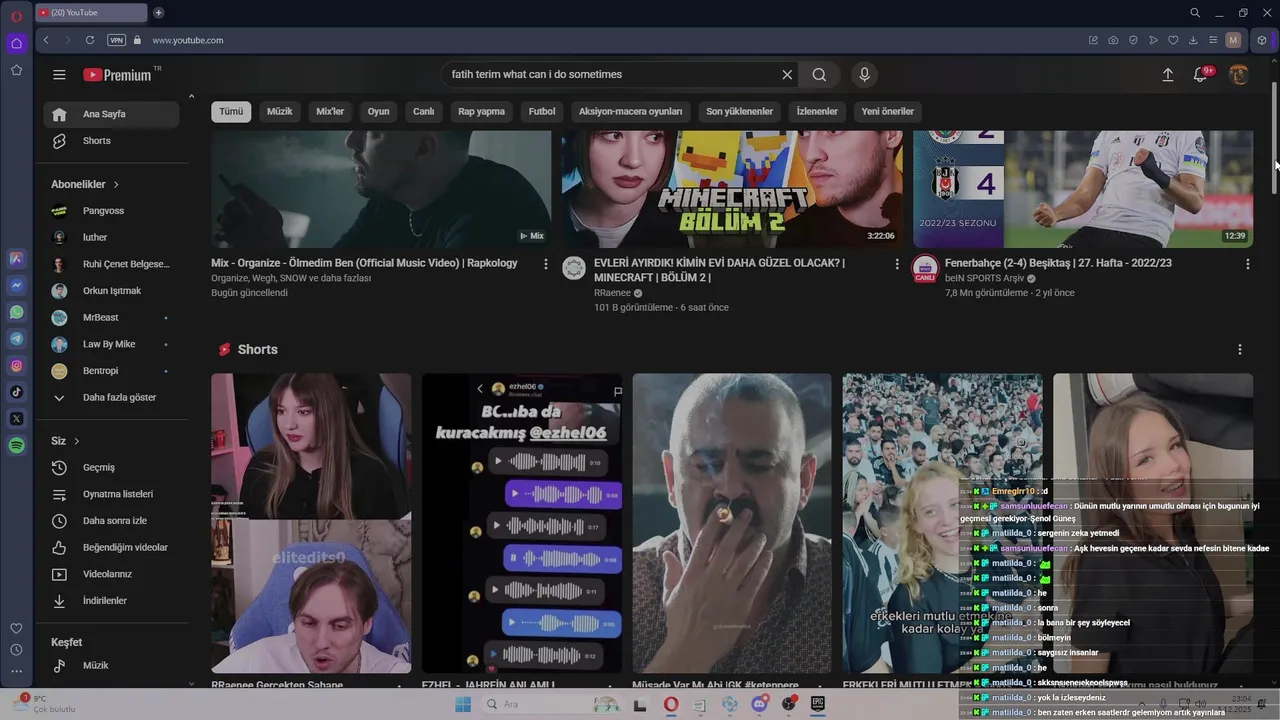Select the 'Futbol' filter chip
1280x720 pixels.
tap(542, 112)
